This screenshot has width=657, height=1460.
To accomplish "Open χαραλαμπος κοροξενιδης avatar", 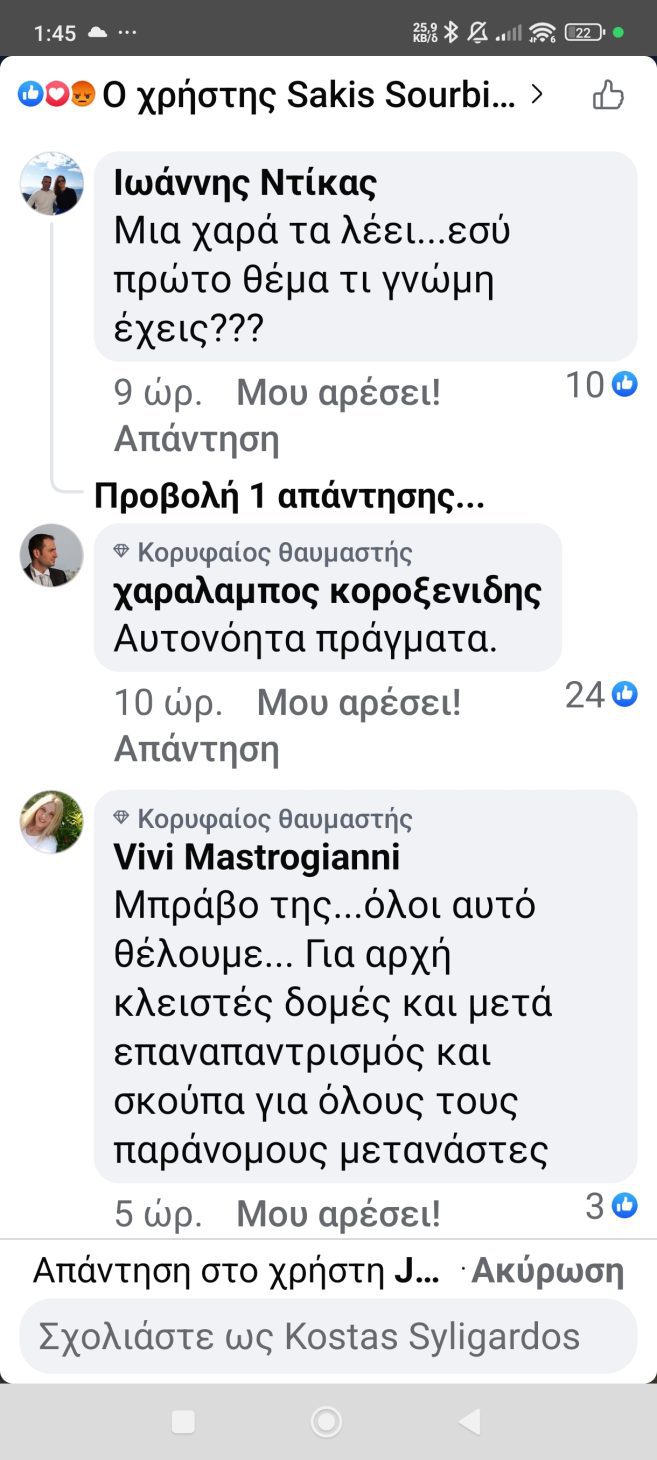I will pyautogui.click(x=52, y=555).
